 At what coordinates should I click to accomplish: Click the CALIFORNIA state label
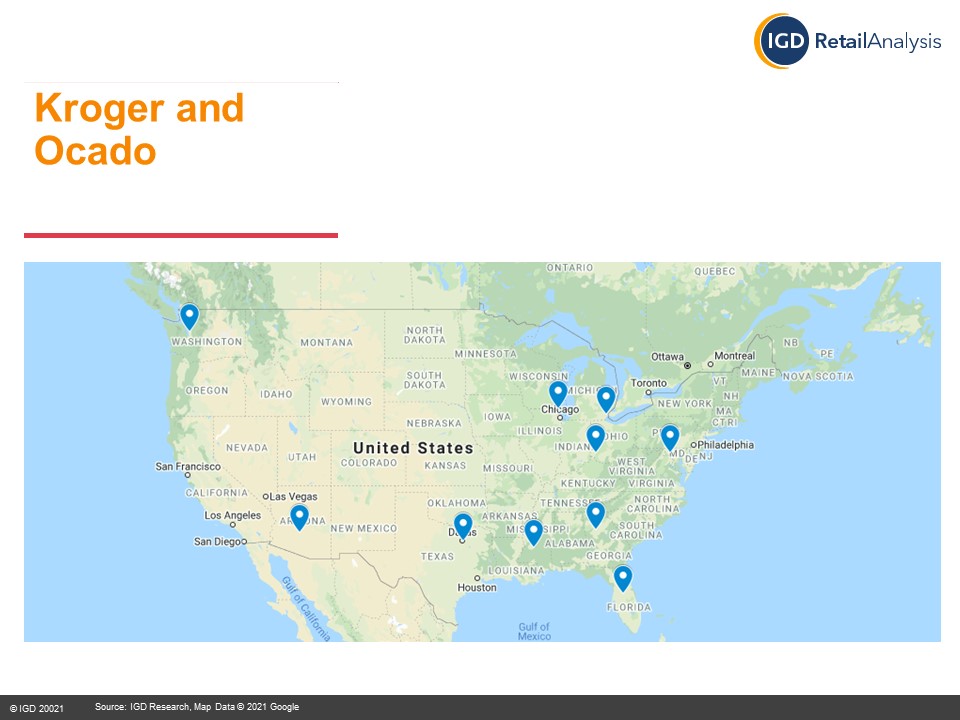(217, 493)
